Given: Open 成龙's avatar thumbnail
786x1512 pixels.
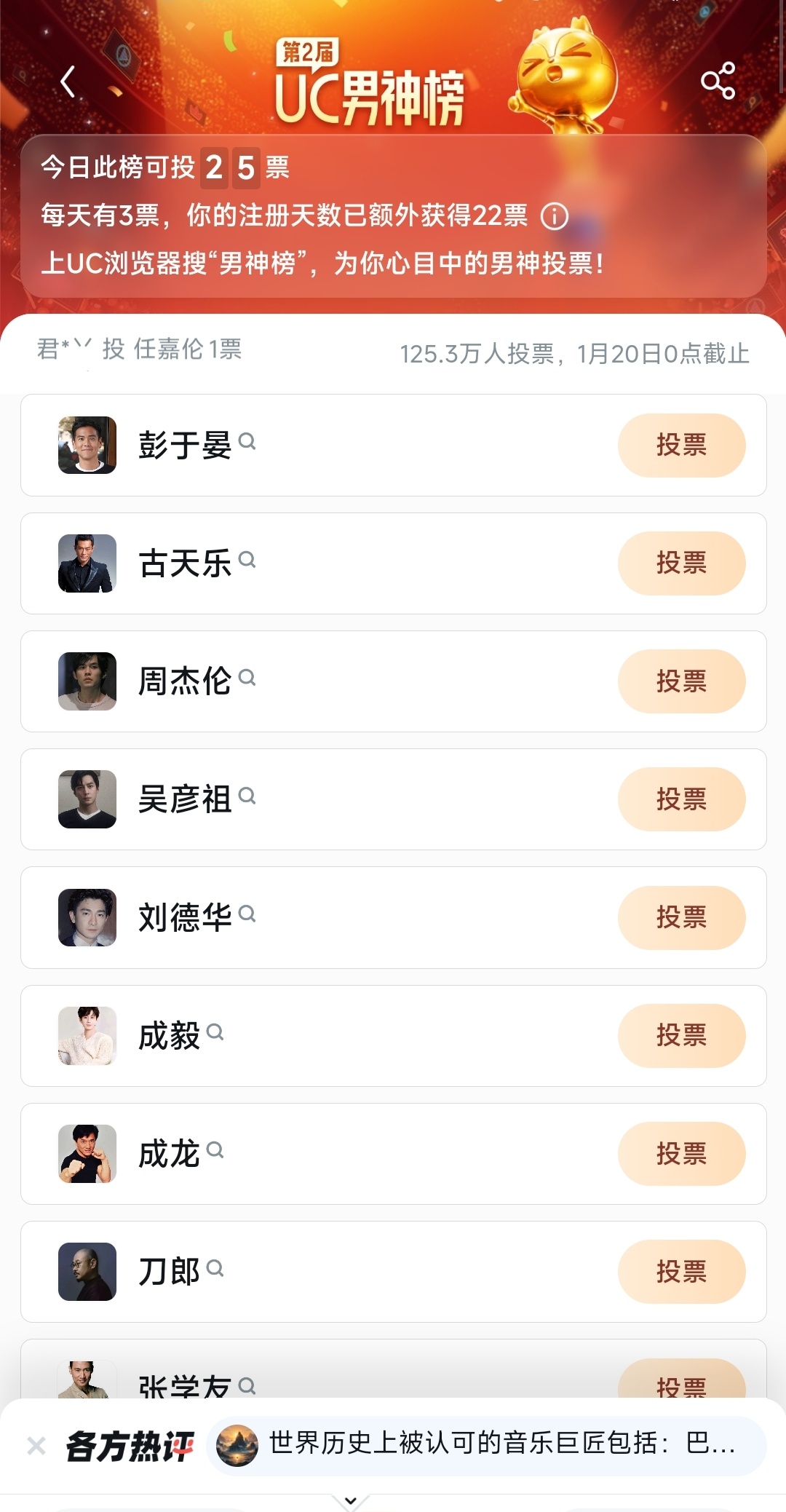Looking at the screenshot, I should pos(87,1154).
